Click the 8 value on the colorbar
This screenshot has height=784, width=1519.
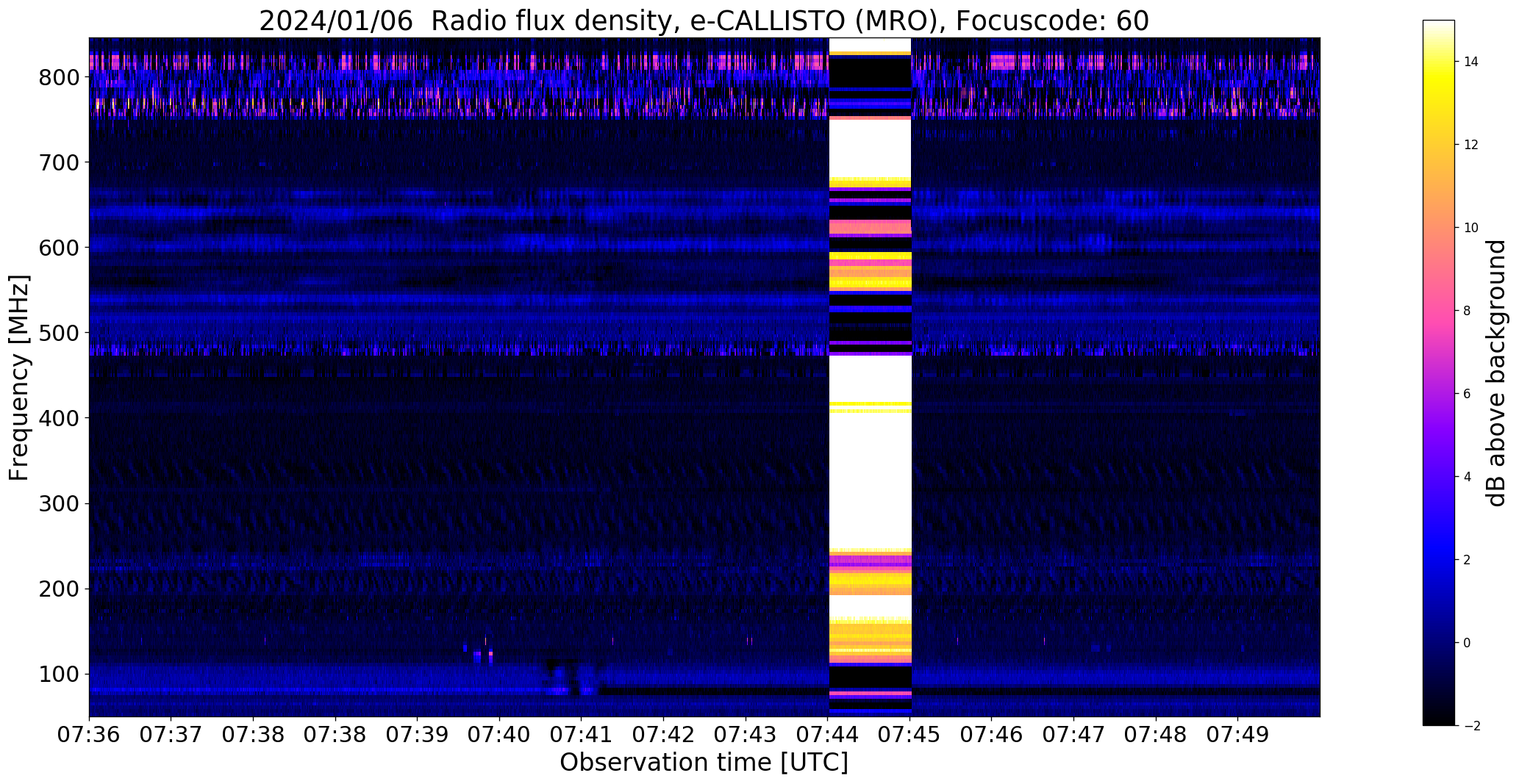click(1468, 311)
